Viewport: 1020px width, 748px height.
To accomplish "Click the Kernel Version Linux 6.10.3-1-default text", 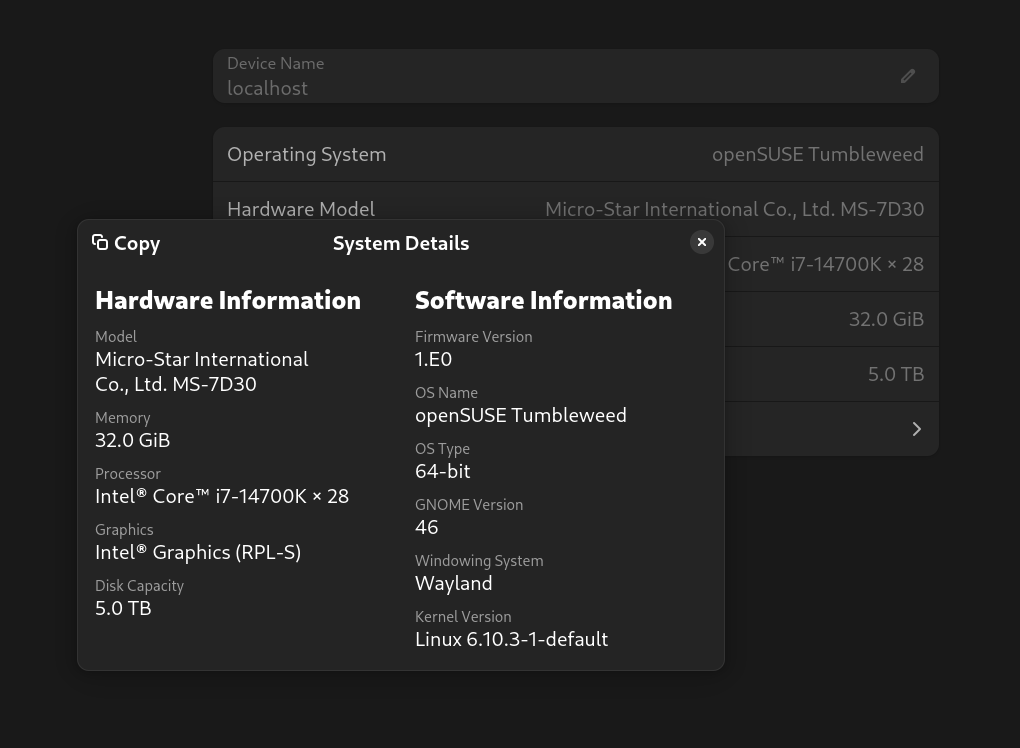I will 511,639.
